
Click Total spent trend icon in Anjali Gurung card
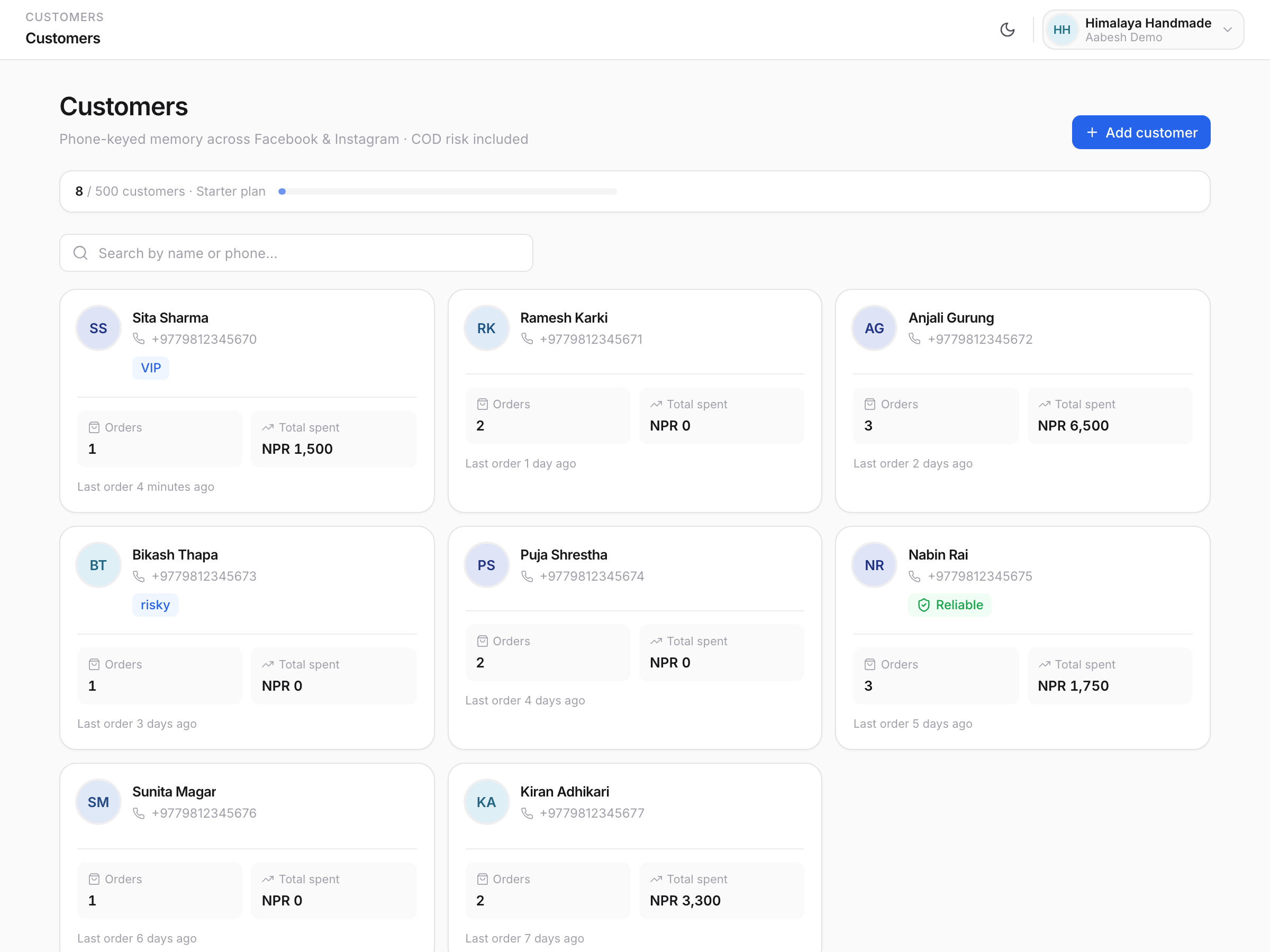tap(1044, 405)
